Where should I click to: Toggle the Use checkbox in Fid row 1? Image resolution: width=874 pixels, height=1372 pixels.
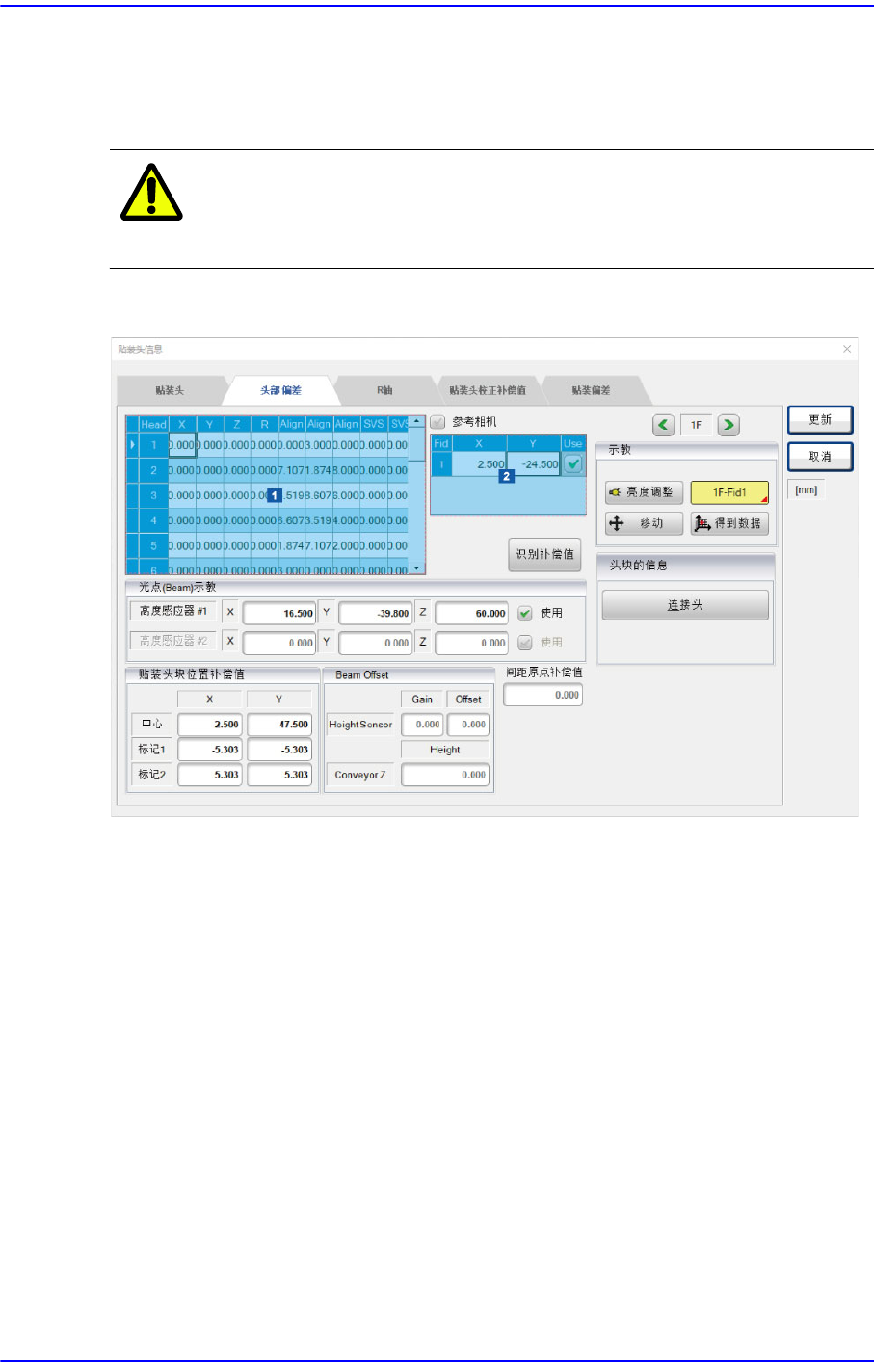(573, 464)
